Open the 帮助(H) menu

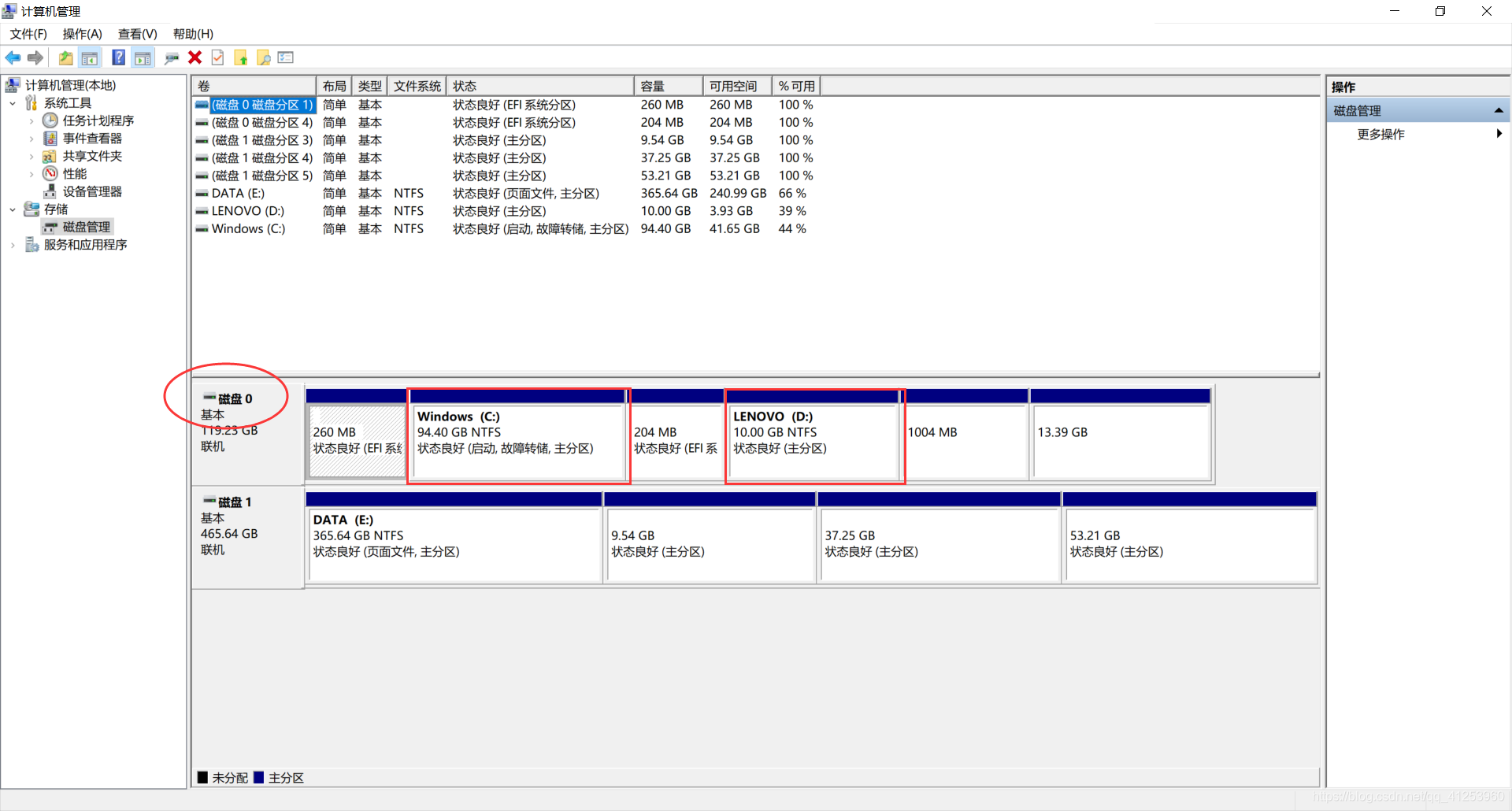click(194, 34)
